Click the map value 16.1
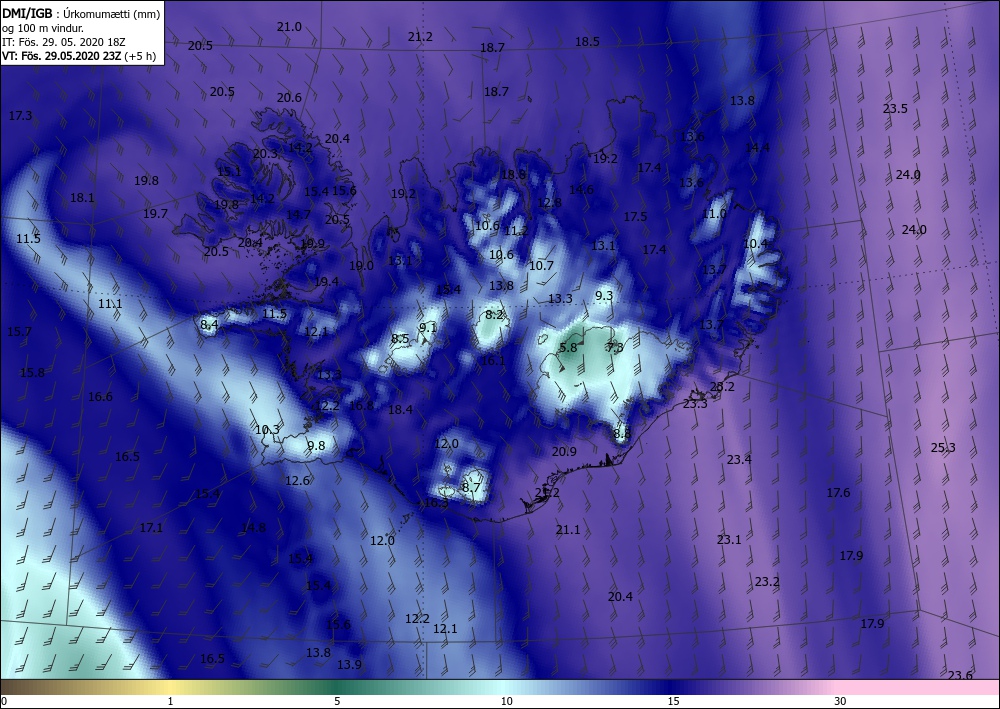The width and height of the screenshot is (1000, 709). coord(493,361)
